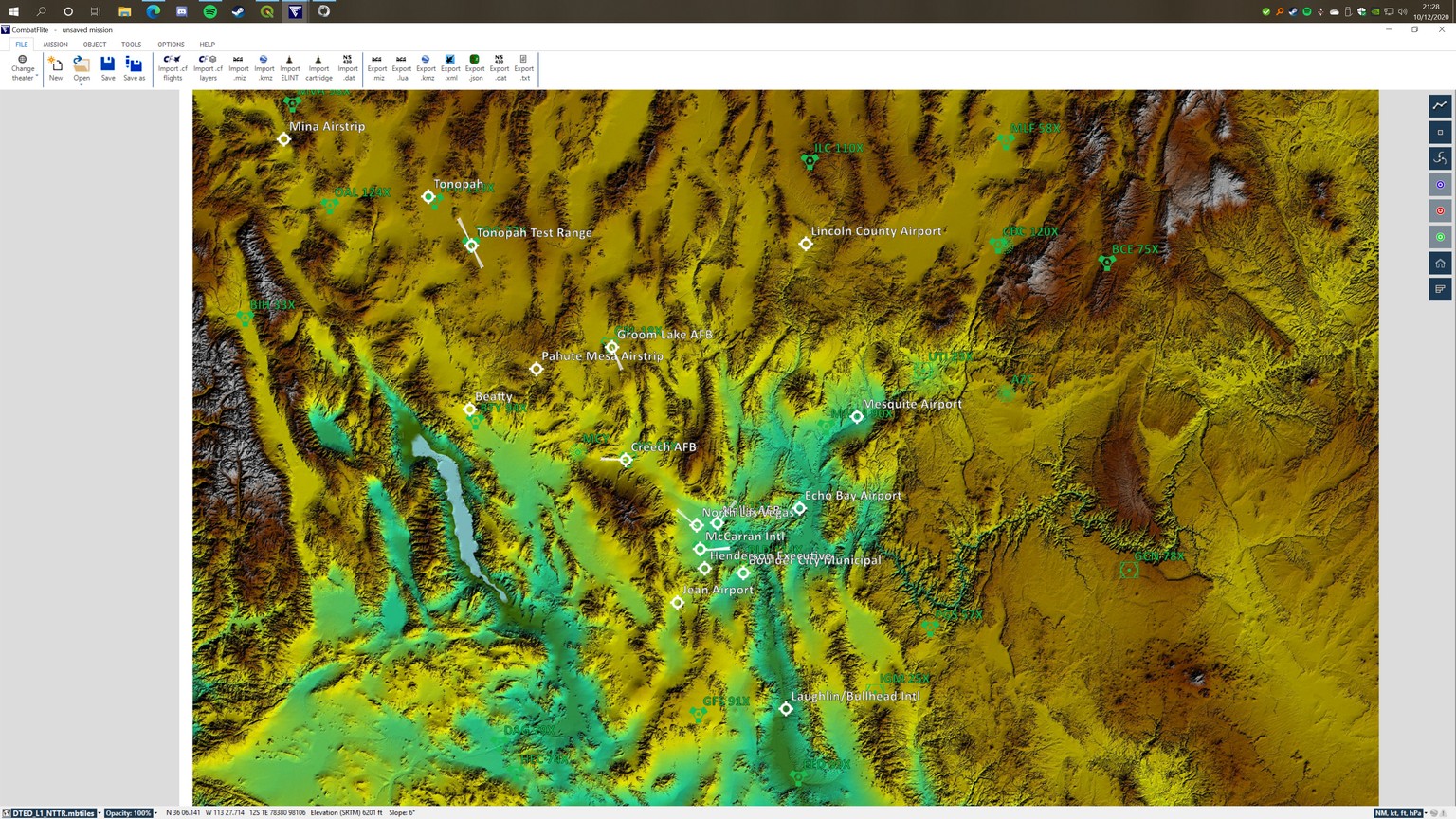Toggle the red circle sidebar button
This screenshot has height=819, width=1456.
point(1440,211)
